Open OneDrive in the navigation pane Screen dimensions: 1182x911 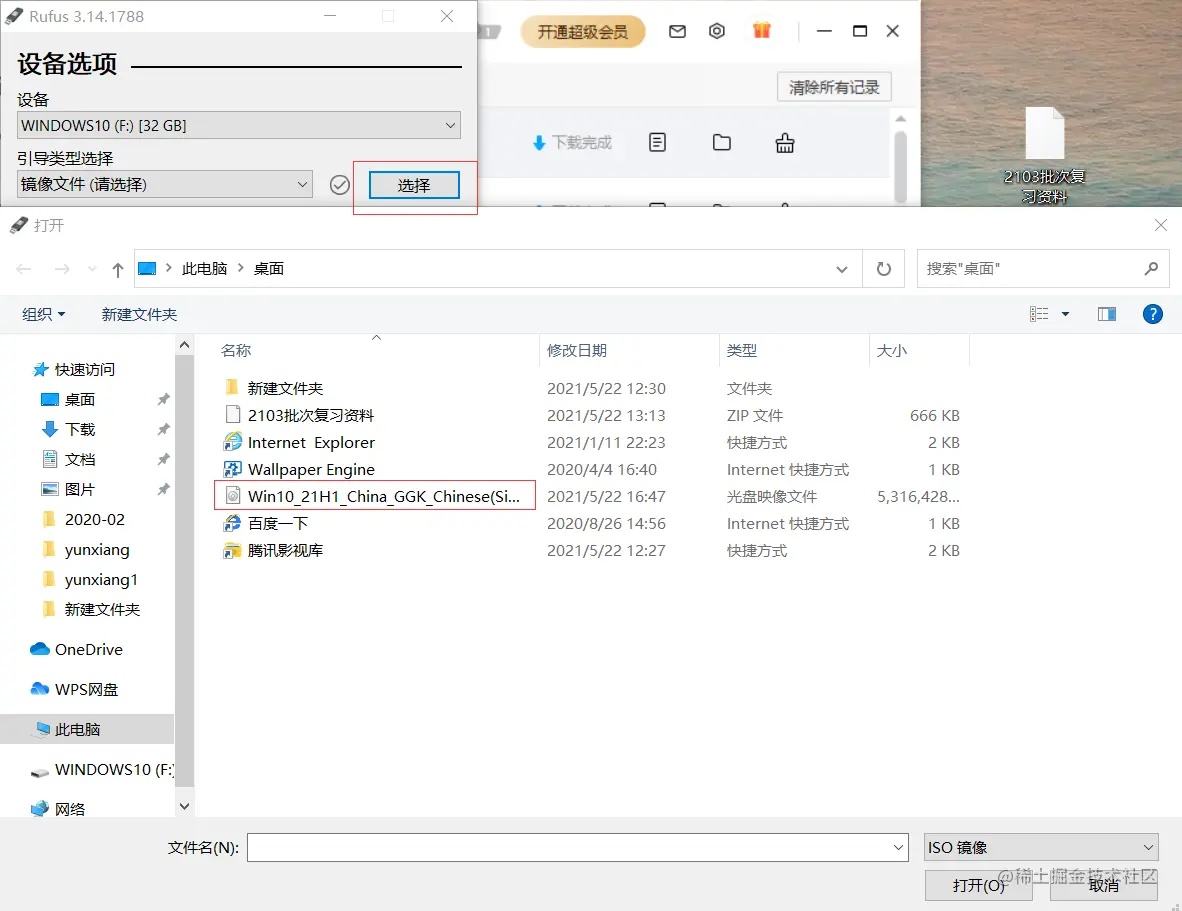click(88, 650)
